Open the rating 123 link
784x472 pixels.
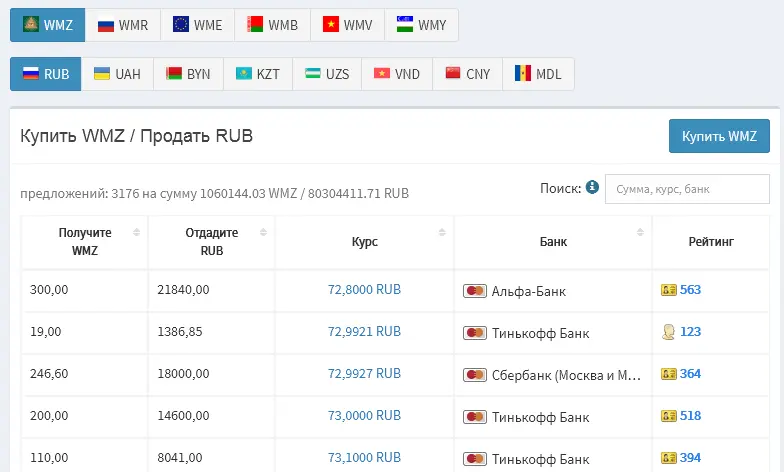(x=690, y=332)
